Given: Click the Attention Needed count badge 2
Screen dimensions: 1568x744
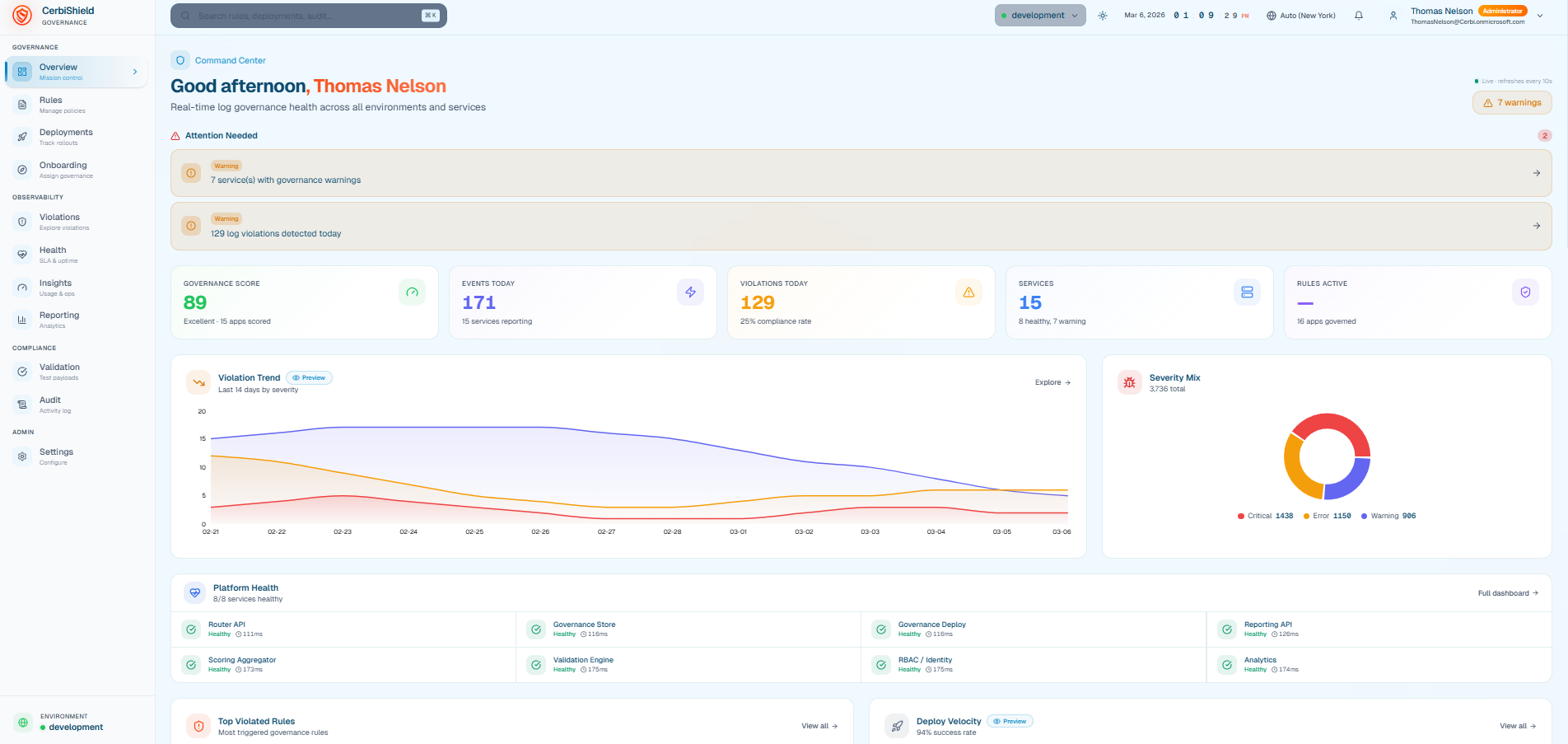Looking at the screenshot, I should pos(1545,136).
